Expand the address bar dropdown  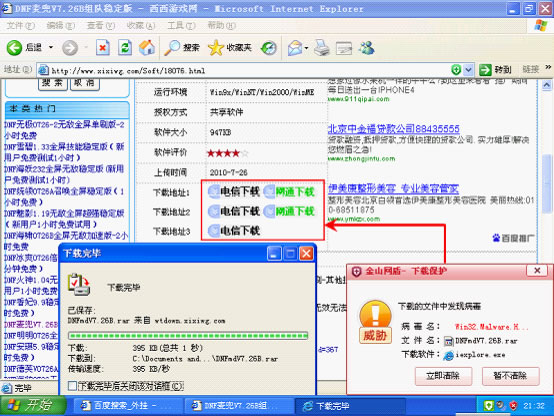point(468,70)
